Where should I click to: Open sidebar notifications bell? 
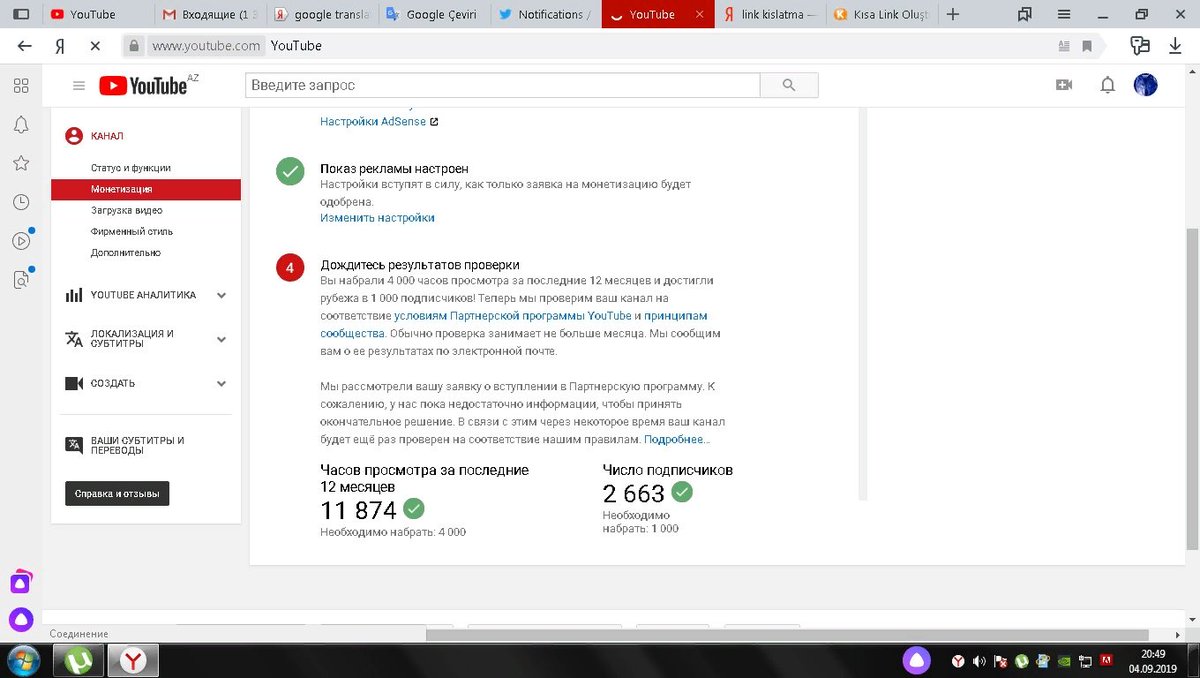pos(21,124)
